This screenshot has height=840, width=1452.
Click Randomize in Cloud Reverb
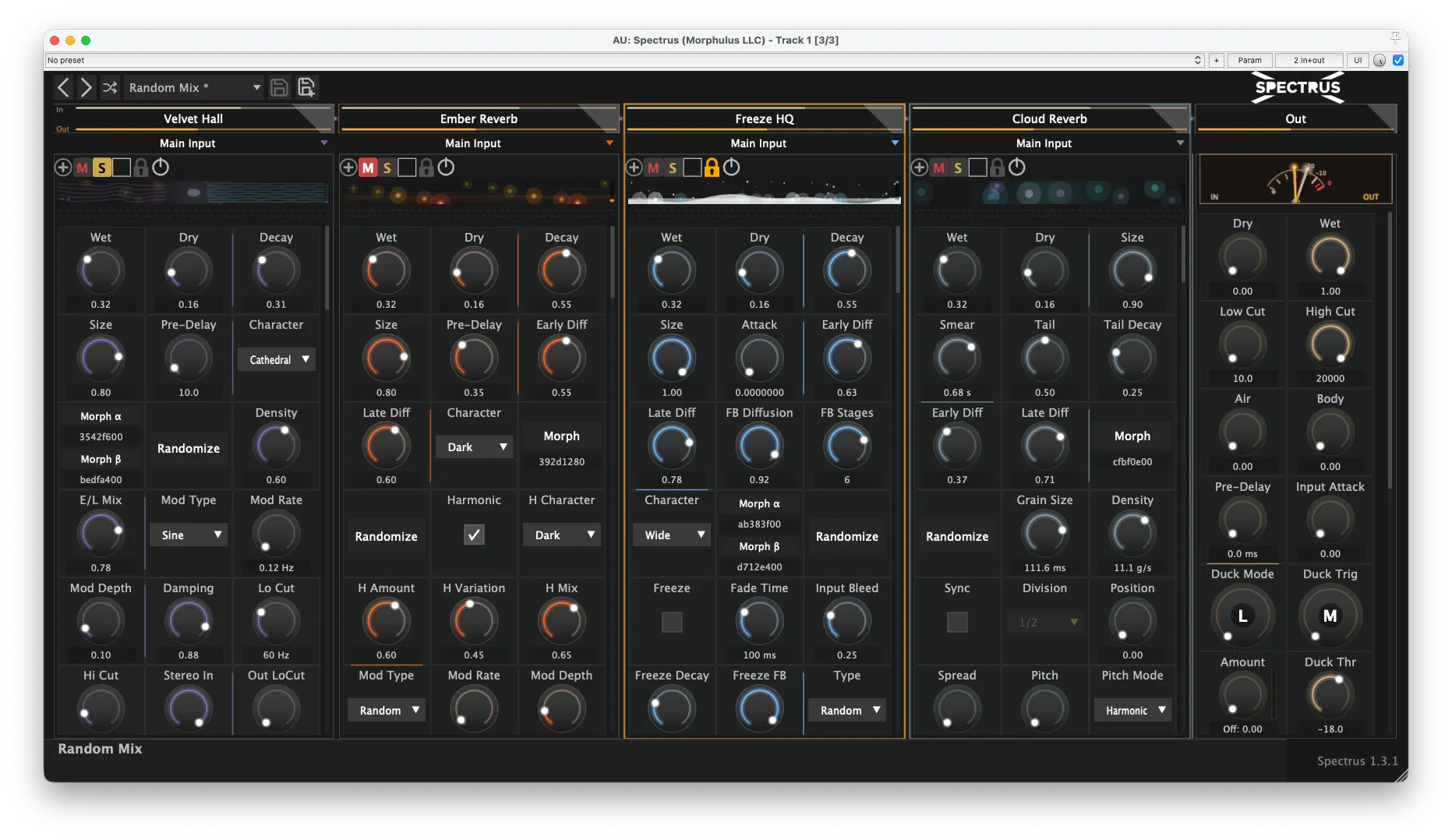tap(957, 536)
